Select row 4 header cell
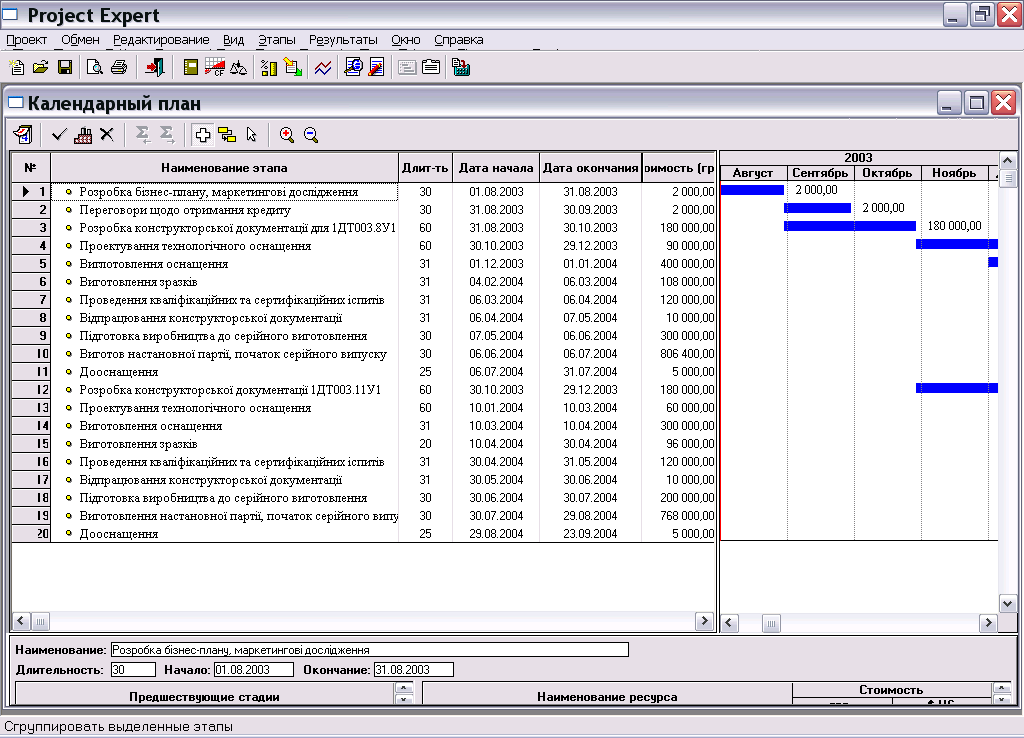Image resolution: width=1024 pixels, height=738 pixels. pyautogui.click(x=31, y=246)
